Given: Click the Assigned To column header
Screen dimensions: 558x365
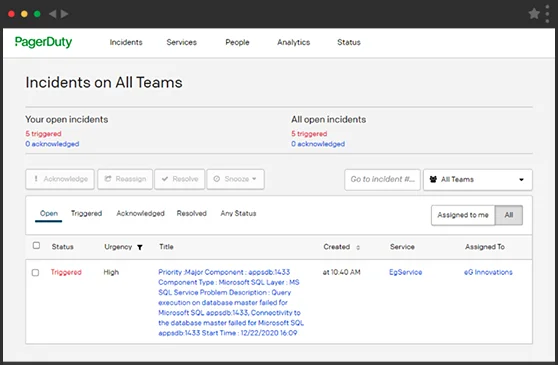Looking at the screenshot, I should click(485, 247).
